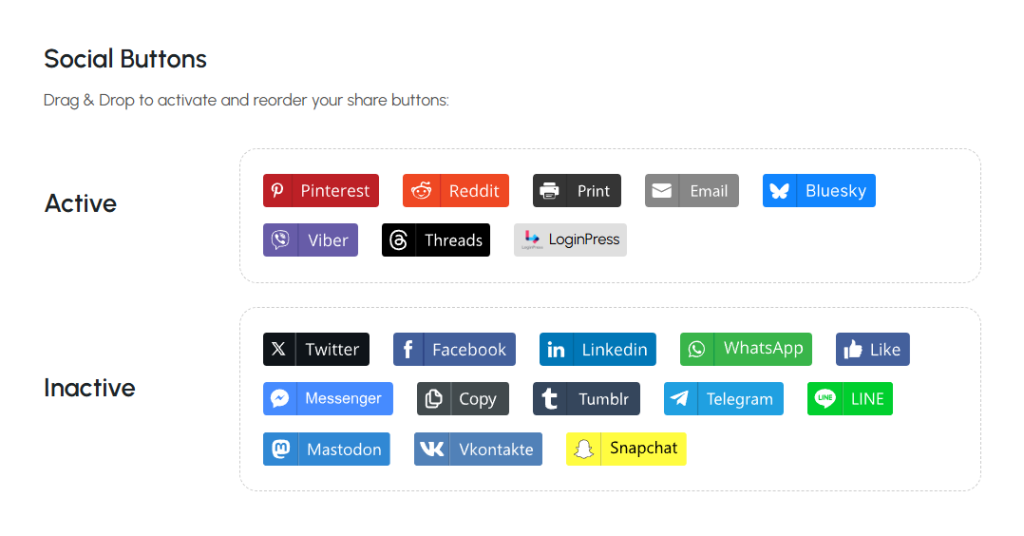
Task: Click the Pinterest logo icon
Action: click(x=278, y=190)
